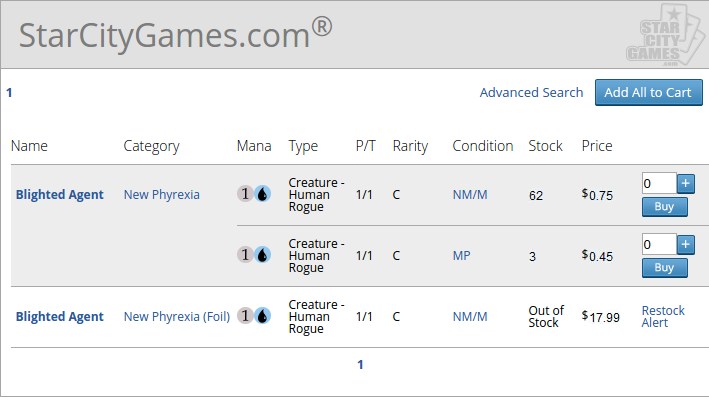
Task: Open the New Phyrexia (Foil) category
Action: click(x=177, y=317)
